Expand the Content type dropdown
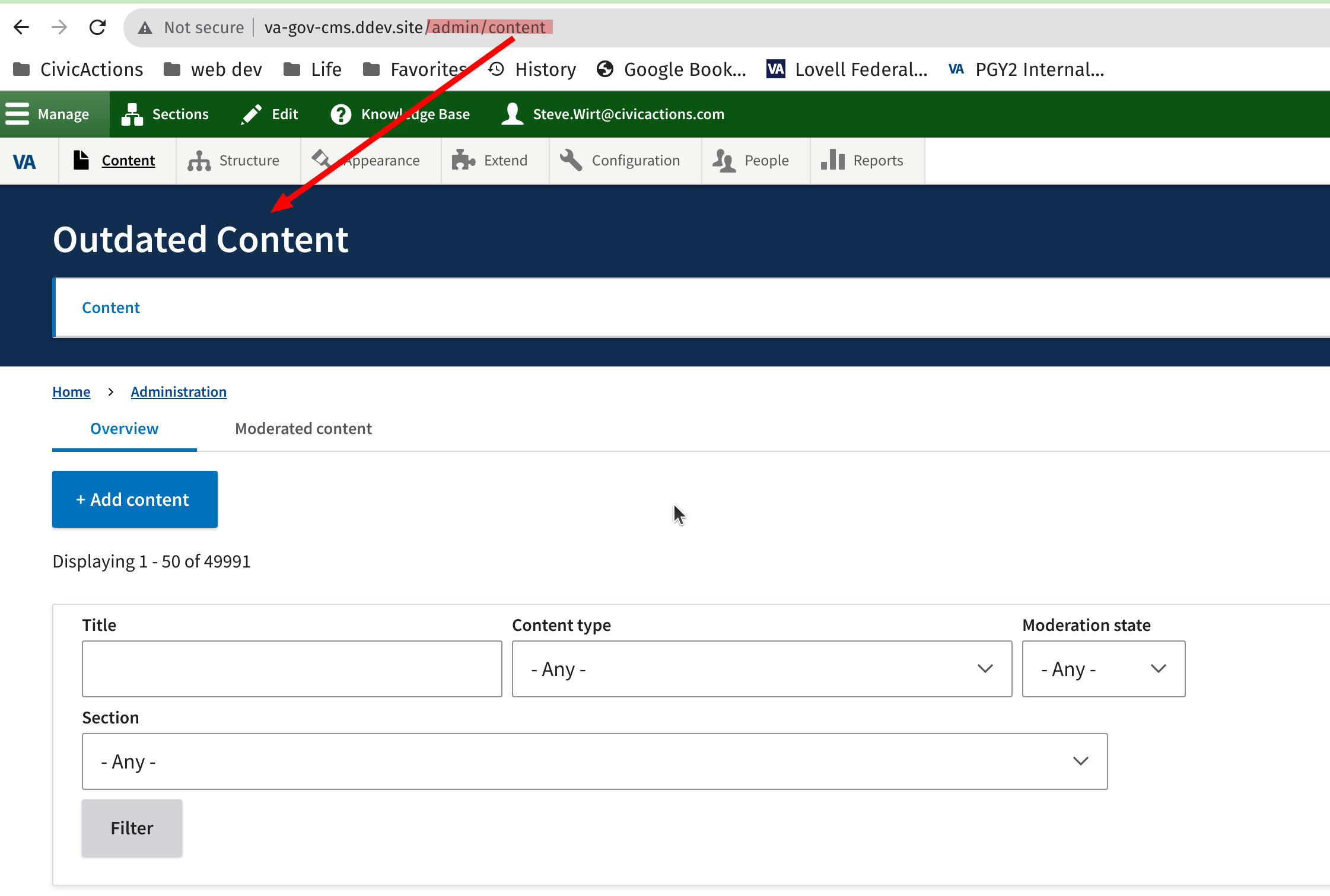The height and width of the screenshot is (896, 1330). [x=761, y=669]
